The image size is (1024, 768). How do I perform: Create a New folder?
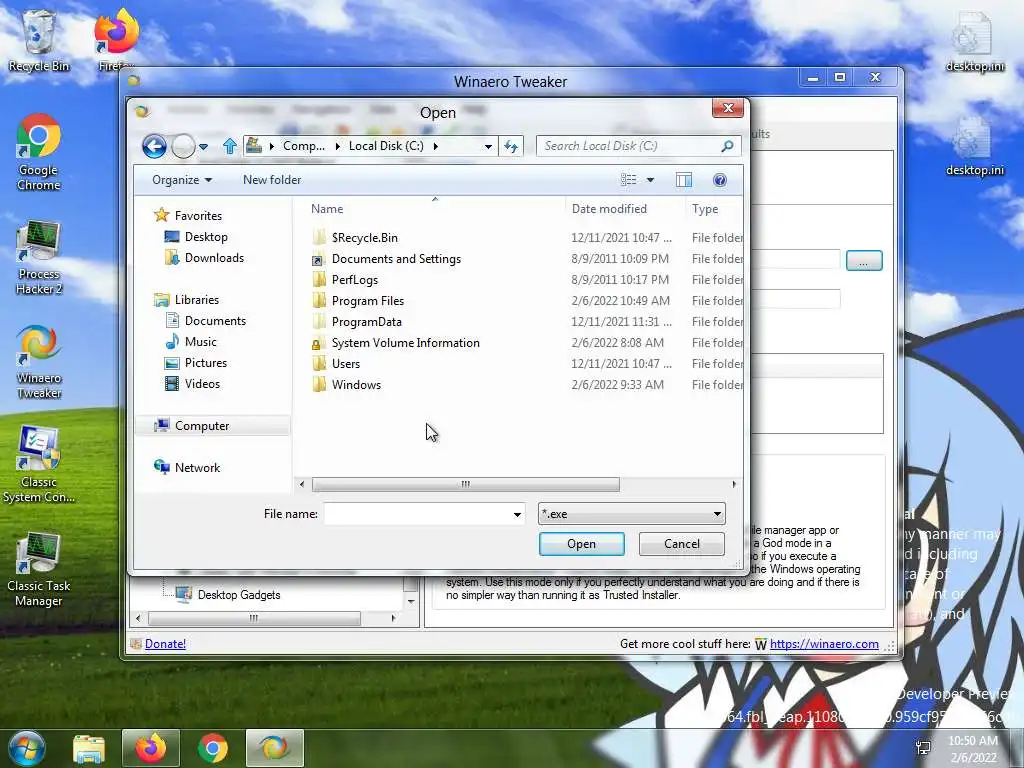272,180
